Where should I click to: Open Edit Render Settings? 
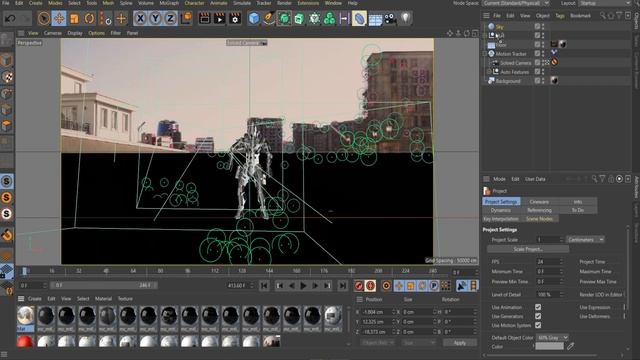point(235,18)
